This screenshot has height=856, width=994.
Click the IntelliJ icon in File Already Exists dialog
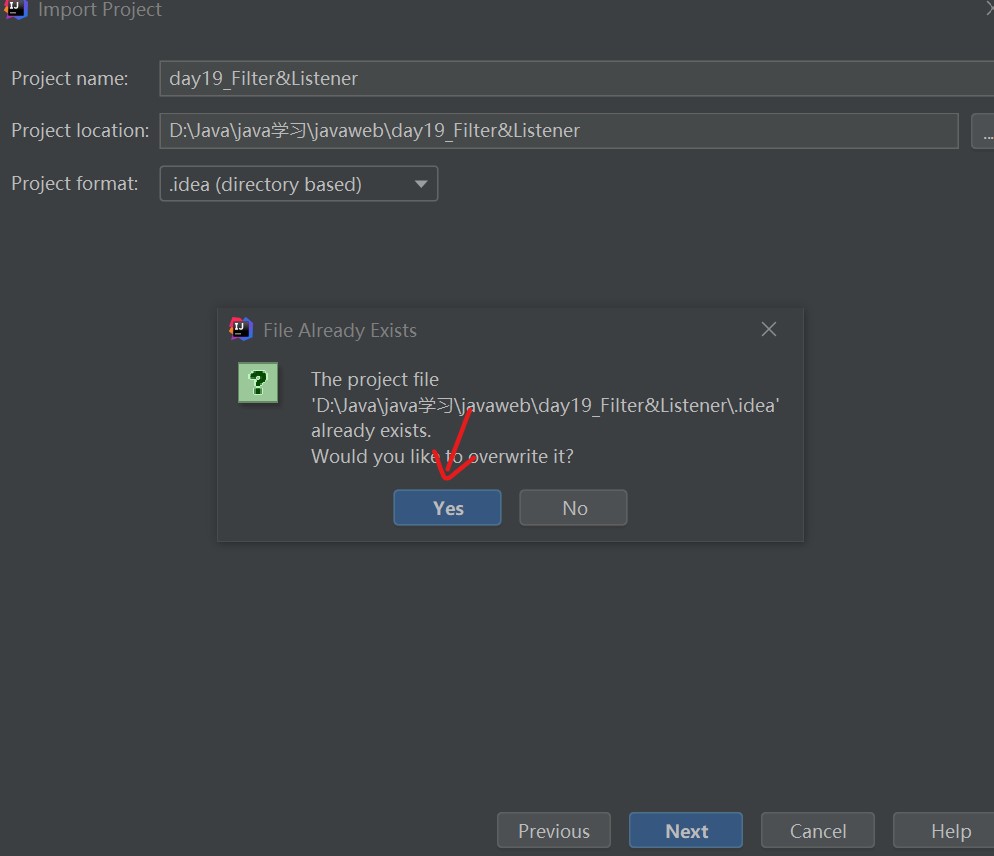[240, 329]
